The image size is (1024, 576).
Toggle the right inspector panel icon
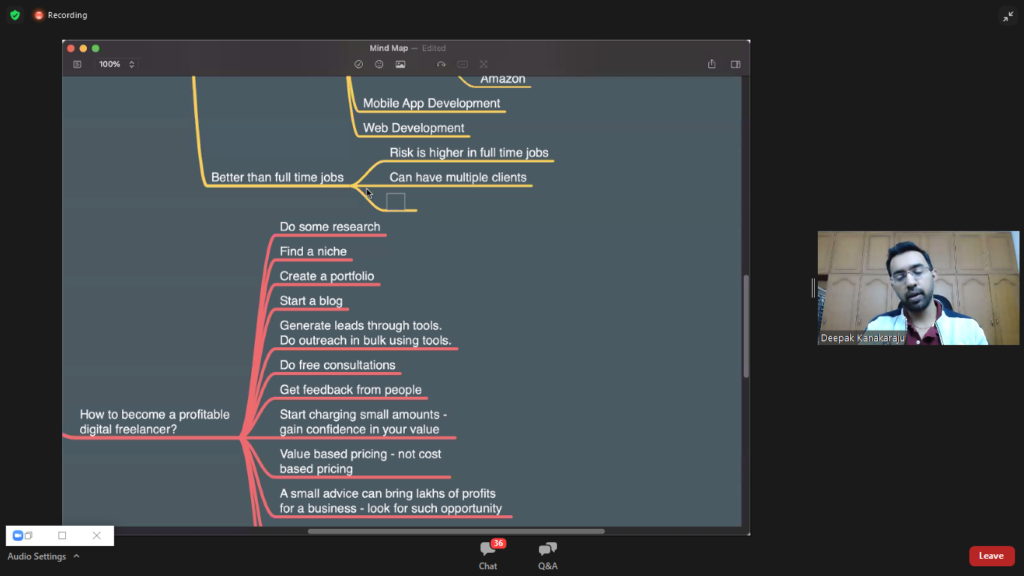pyautogui.click(x=735, y=64)
